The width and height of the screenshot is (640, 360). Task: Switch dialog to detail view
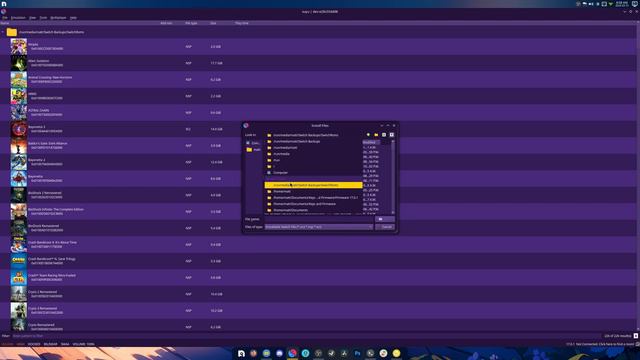(391, 135)
